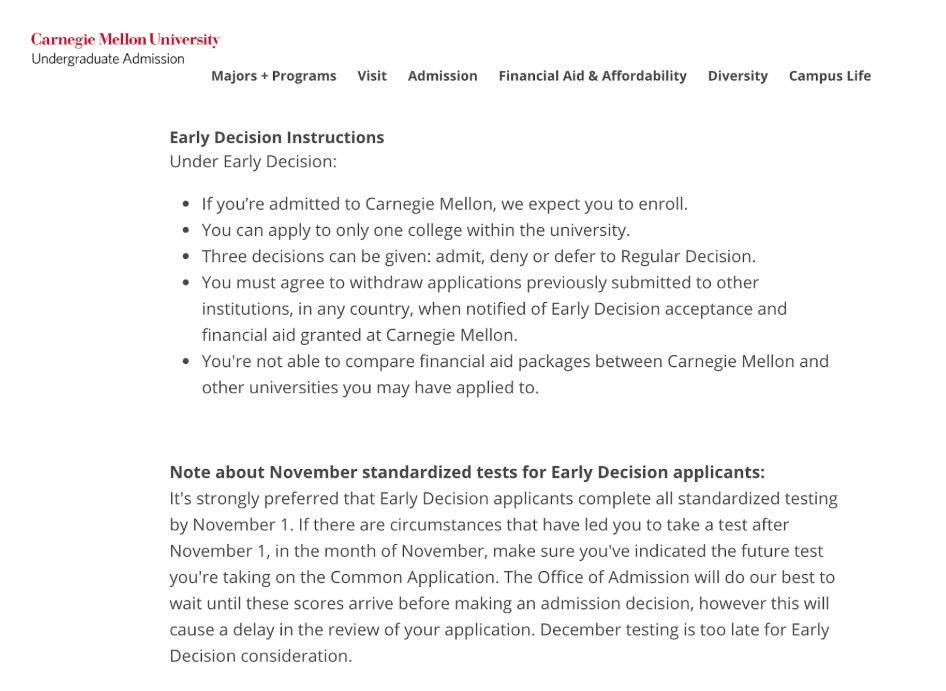Click the Carnegie Mellon University logo
Viewport: 946px width, 691px height.
pos(125,40)
